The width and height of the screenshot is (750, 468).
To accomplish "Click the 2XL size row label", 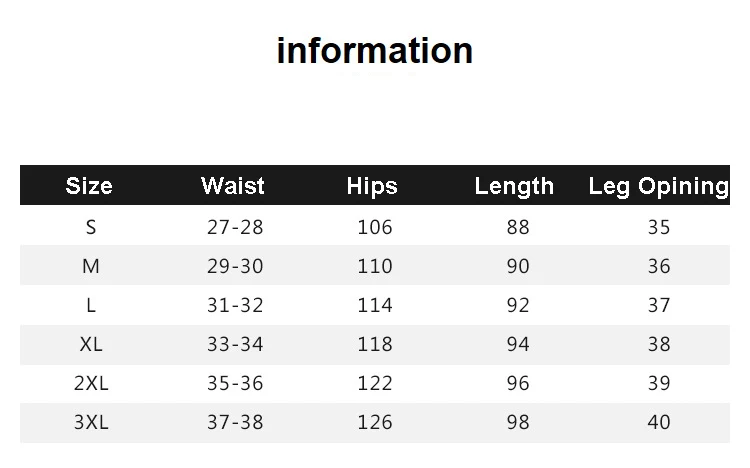I will pyautogui.click(x=91, y=383).
